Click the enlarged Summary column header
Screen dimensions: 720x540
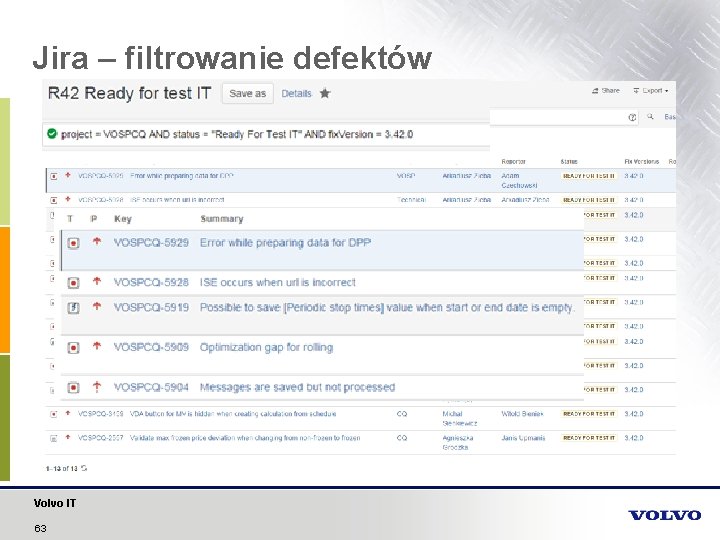(222, 219)
